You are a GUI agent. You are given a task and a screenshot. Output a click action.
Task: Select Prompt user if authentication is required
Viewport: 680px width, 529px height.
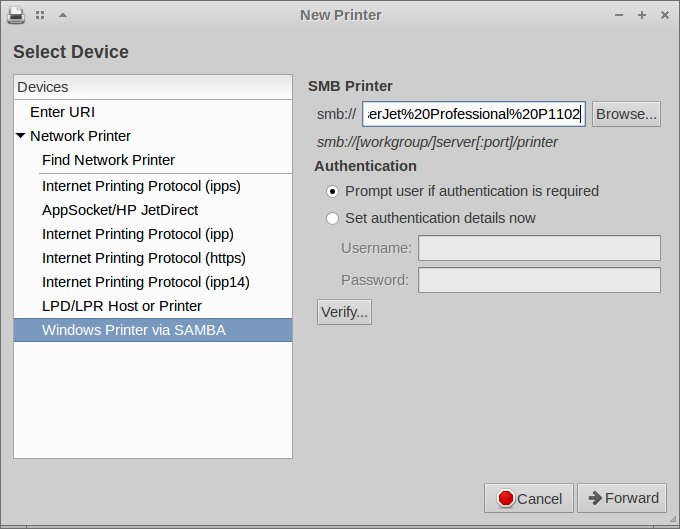333,191
